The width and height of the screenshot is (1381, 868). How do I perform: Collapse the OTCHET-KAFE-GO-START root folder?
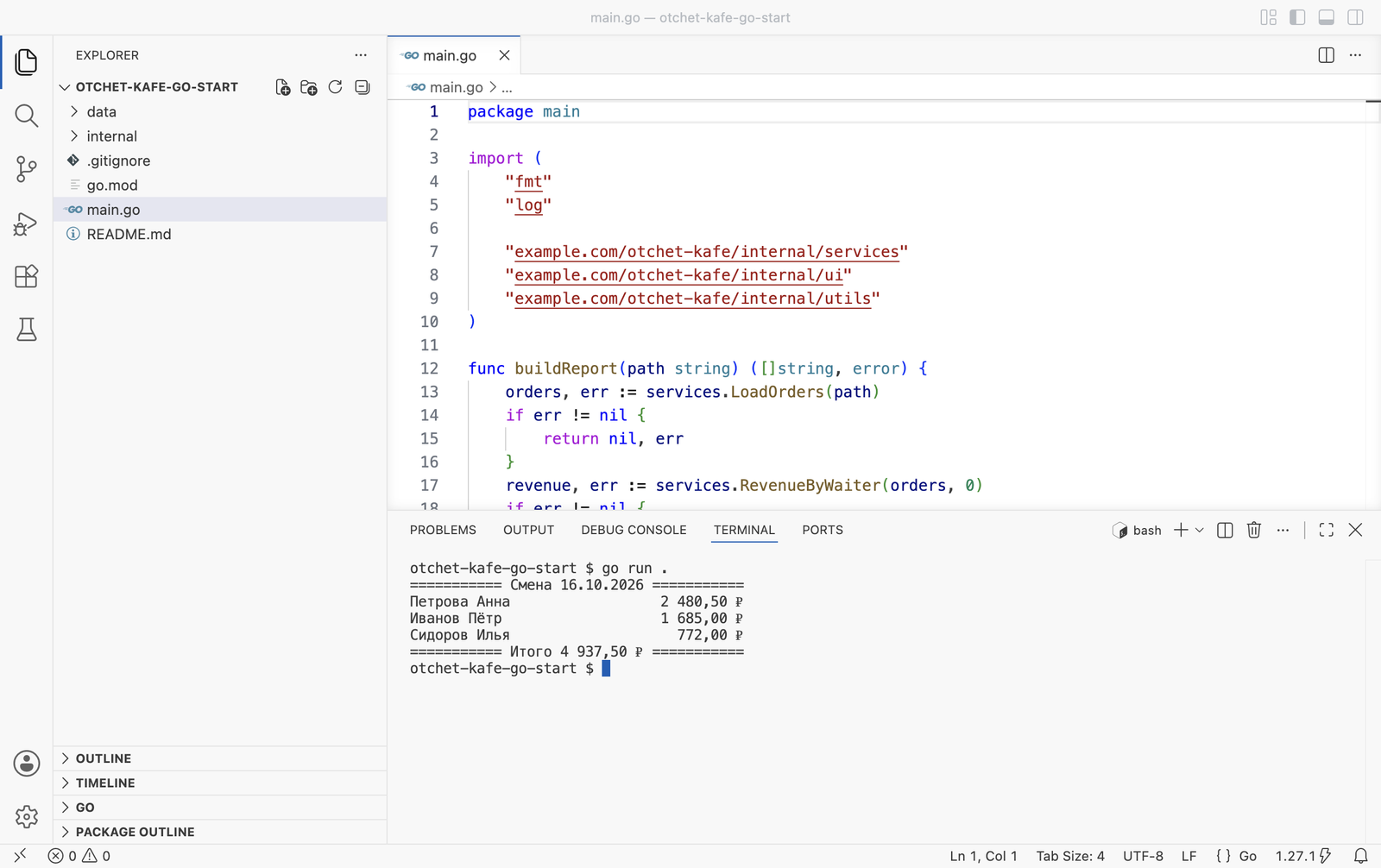point(156,87)
